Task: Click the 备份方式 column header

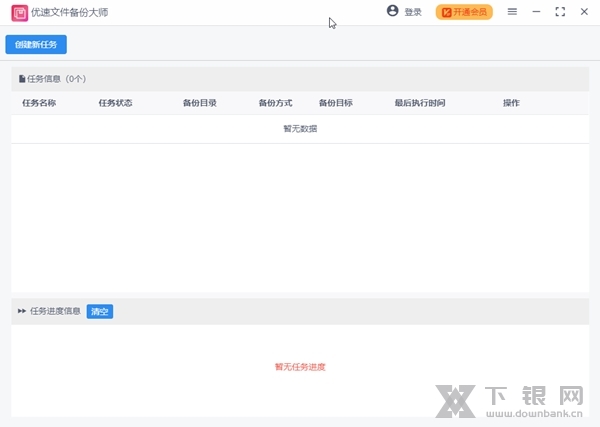Action: click(275, 103)
